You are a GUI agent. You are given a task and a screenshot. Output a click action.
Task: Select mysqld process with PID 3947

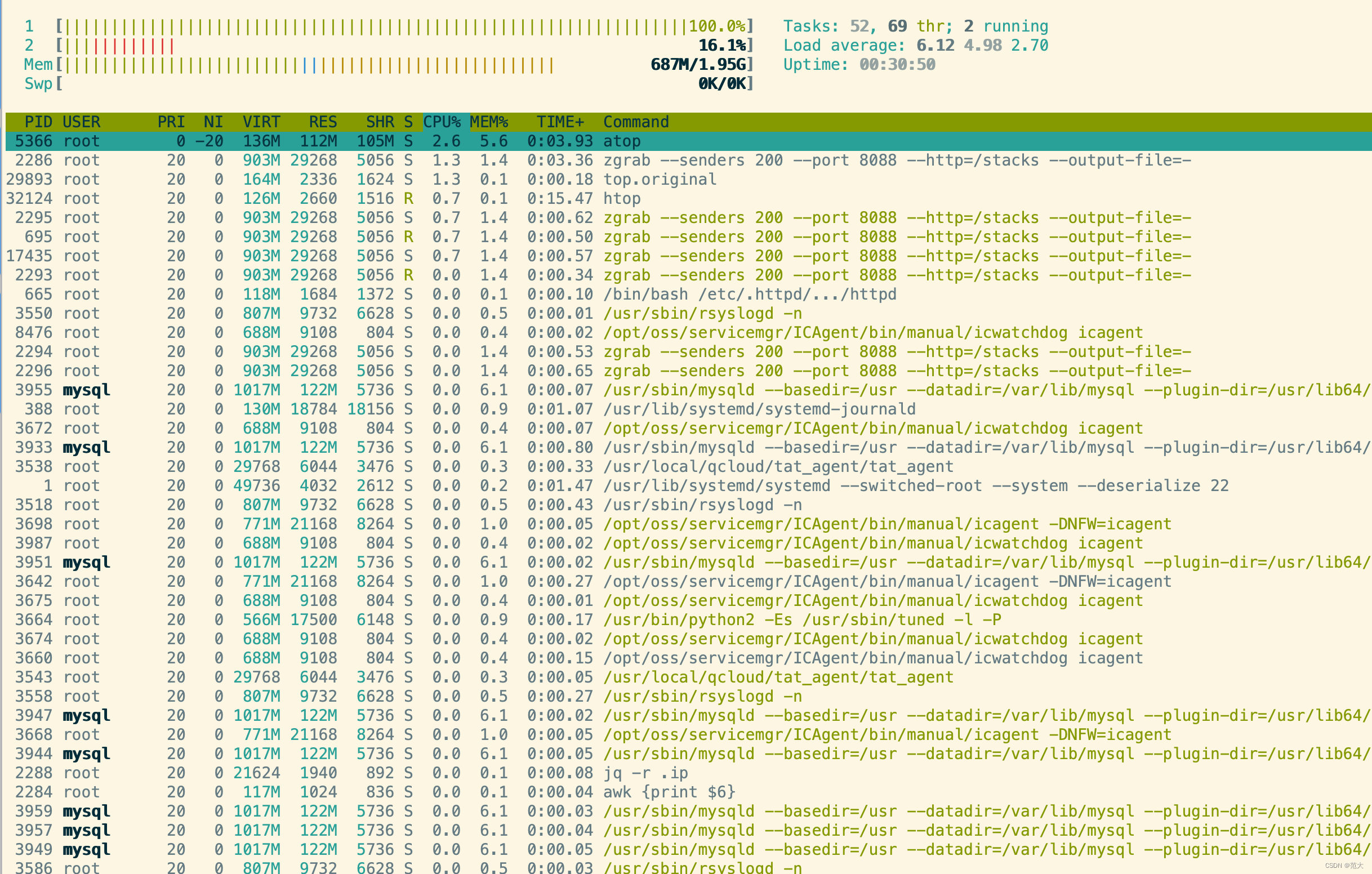688,716
